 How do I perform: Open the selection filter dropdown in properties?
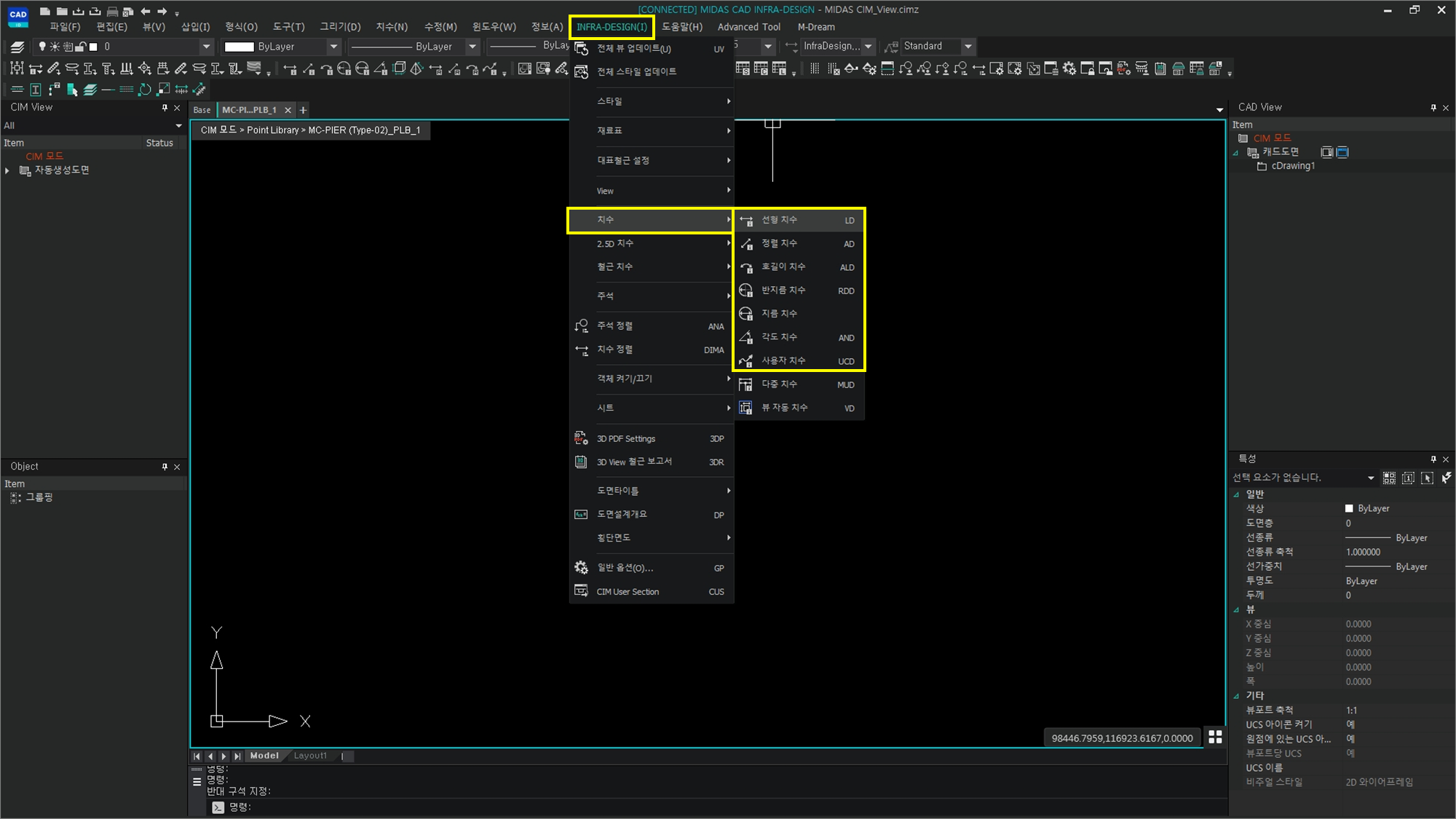(x=1371, y=478)
